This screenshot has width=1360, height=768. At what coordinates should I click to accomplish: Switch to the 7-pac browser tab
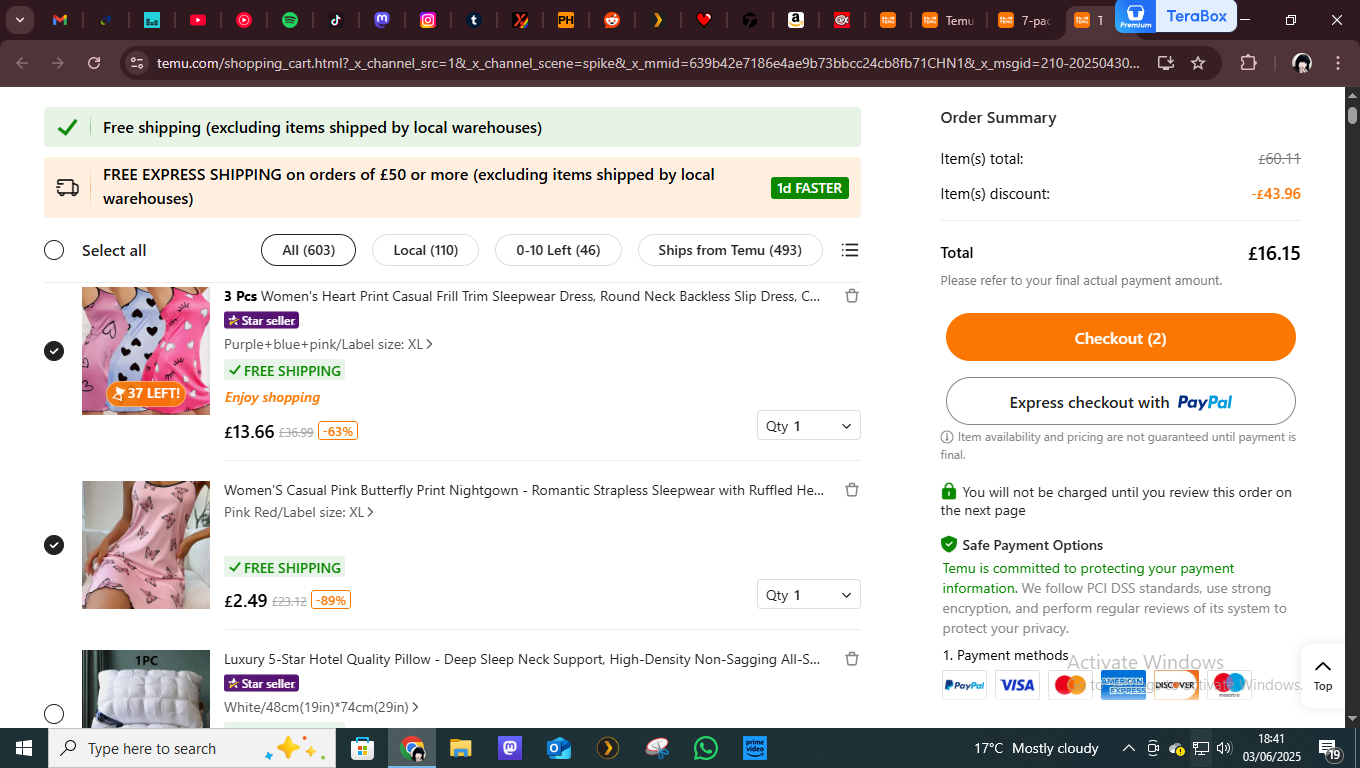click(x=1026, y=20)
